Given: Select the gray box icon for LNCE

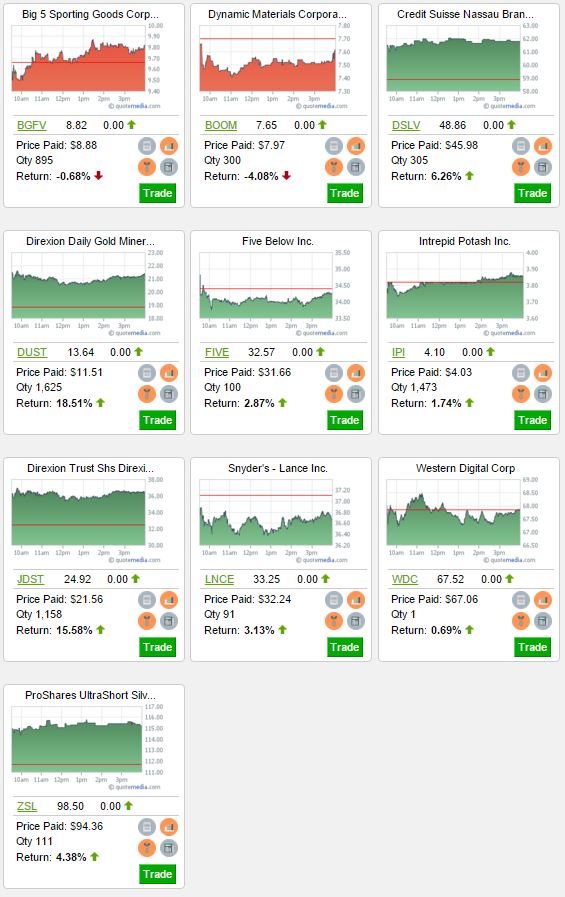Looking at the screenshot, I should 356,621.
